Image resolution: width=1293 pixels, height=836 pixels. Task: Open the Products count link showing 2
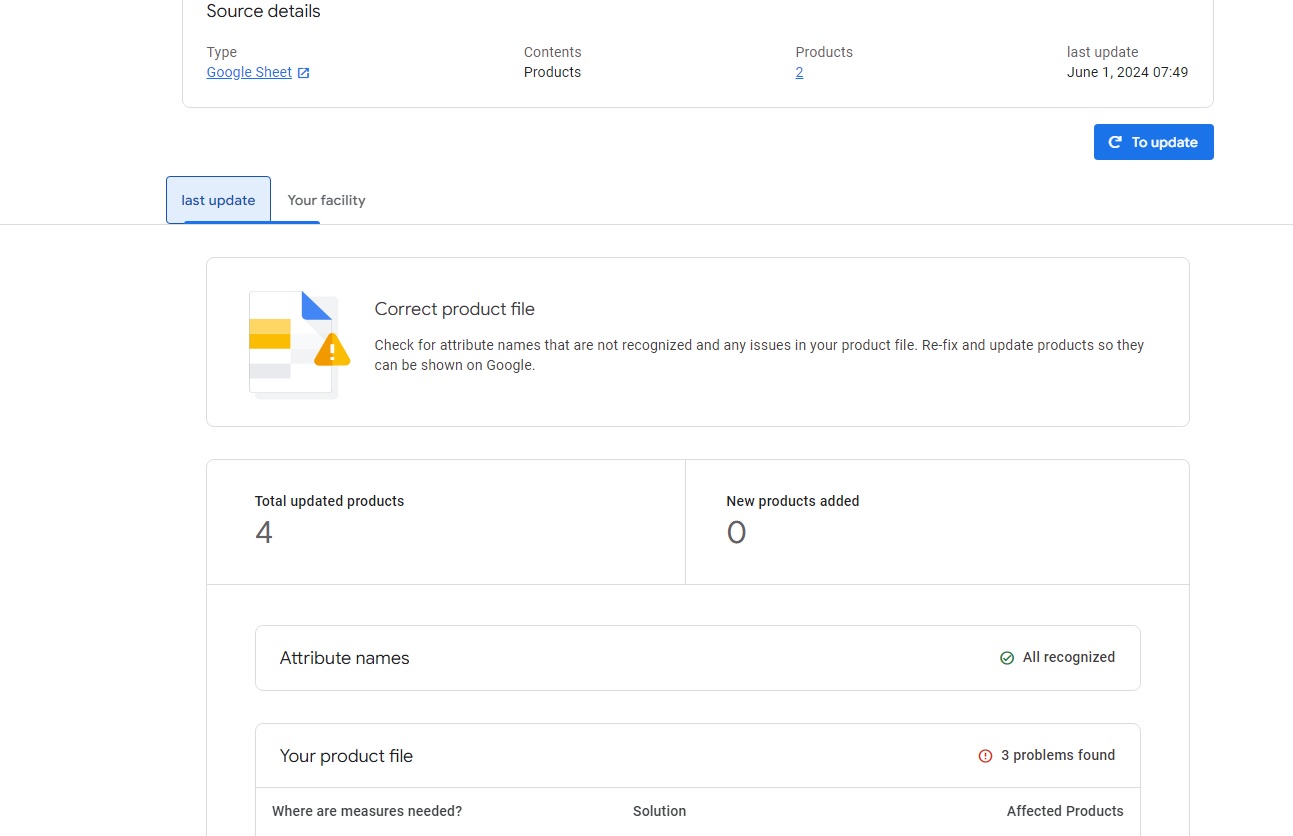[799, 72]
